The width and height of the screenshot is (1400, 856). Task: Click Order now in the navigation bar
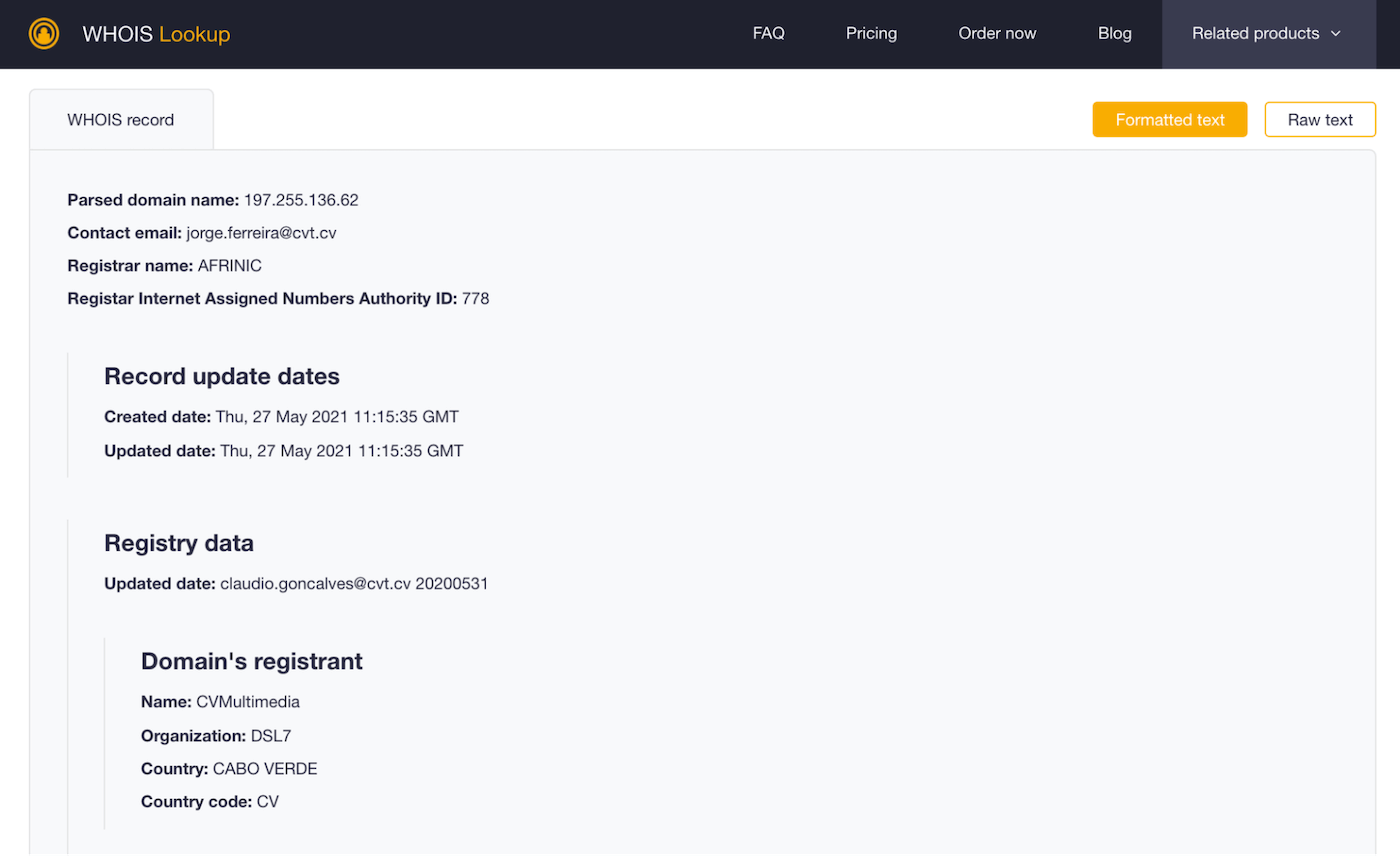point(997,33)
